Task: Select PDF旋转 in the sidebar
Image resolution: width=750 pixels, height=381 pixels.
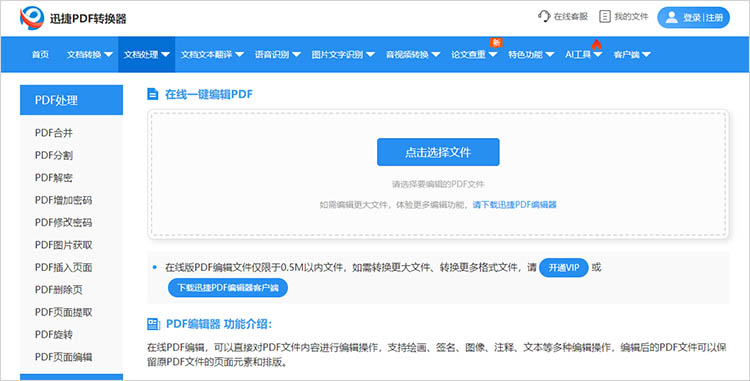Action: pos(54,335)
